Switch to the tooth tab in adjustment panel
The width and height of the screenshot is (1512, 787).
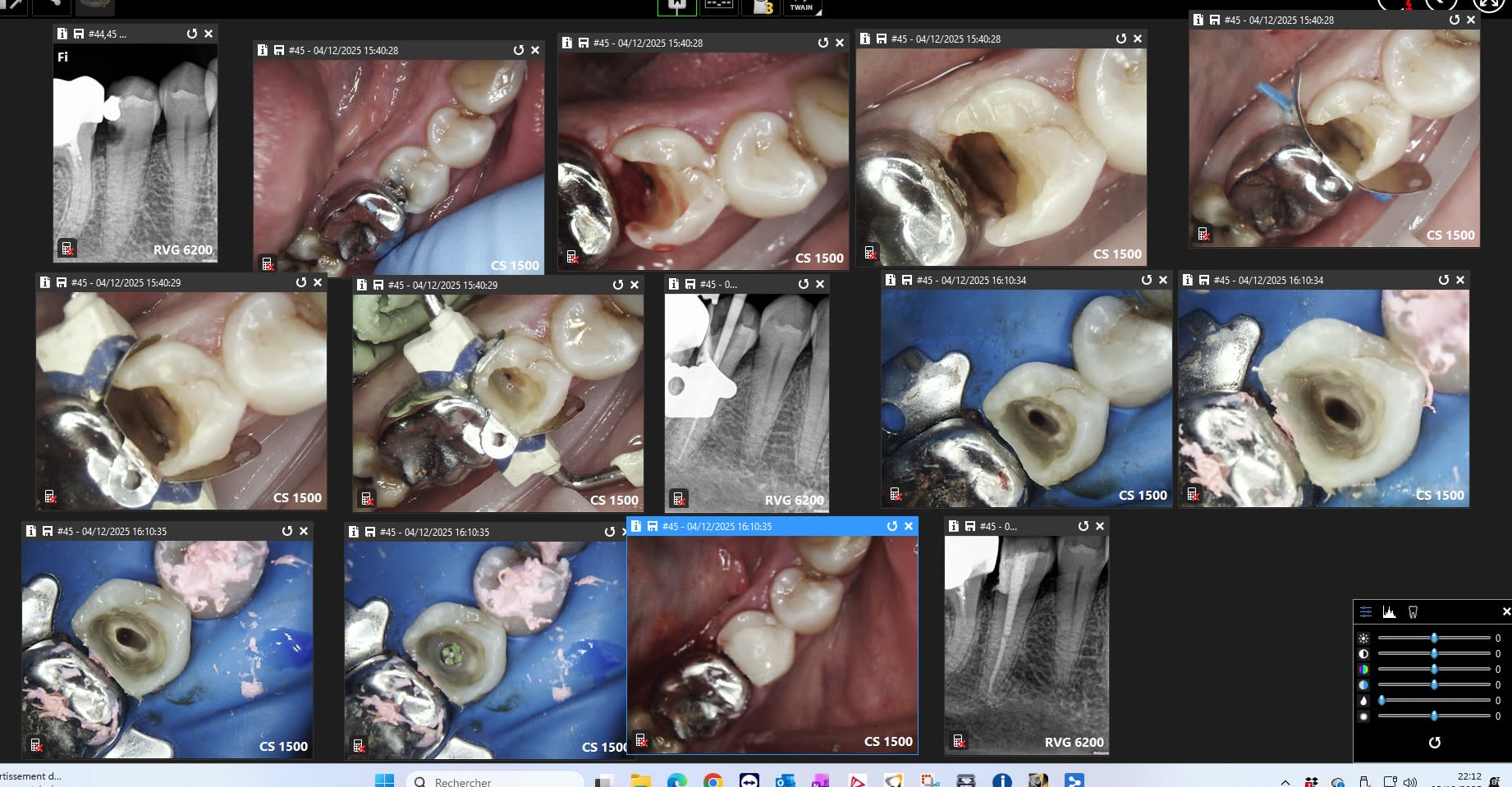pos(1413,612)
